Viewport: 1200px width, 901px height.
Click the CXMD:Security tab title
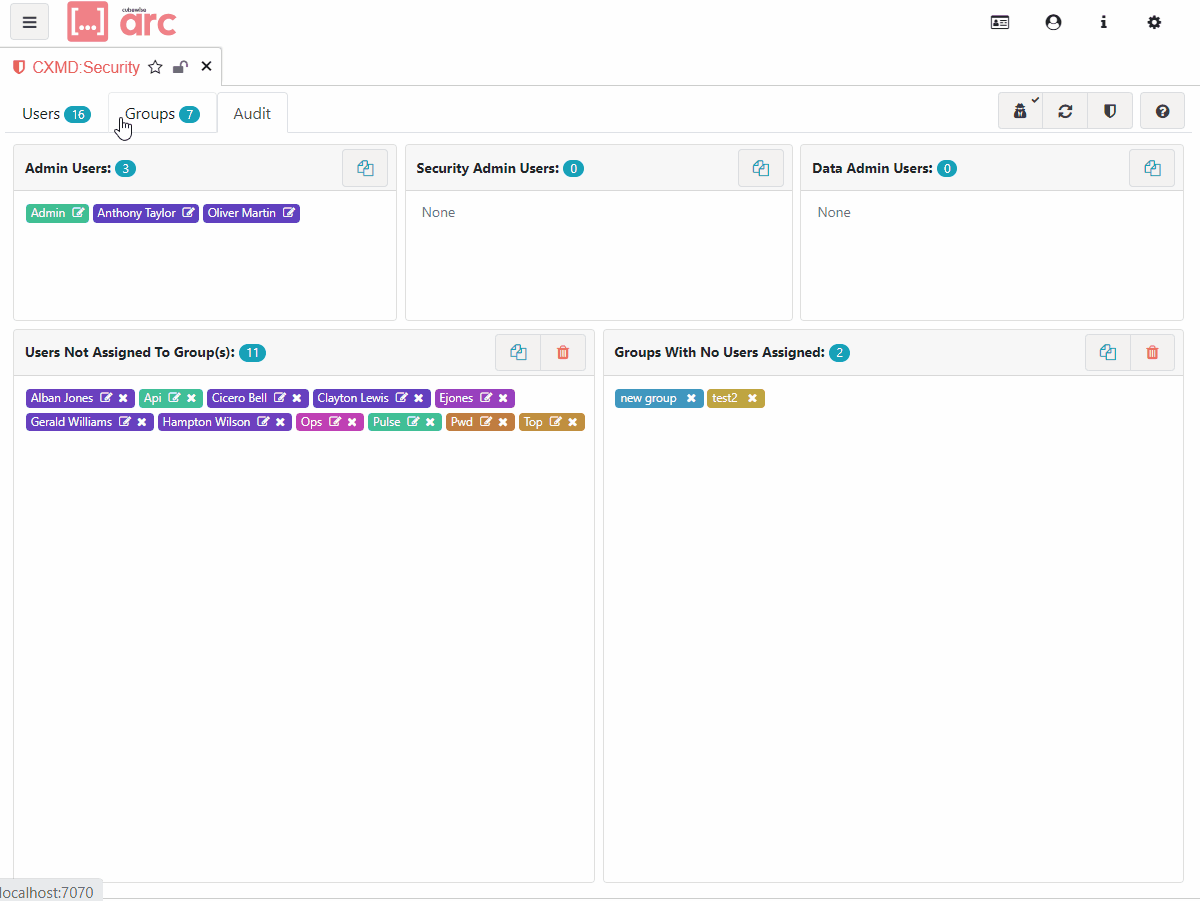click(x=86, y=67)
